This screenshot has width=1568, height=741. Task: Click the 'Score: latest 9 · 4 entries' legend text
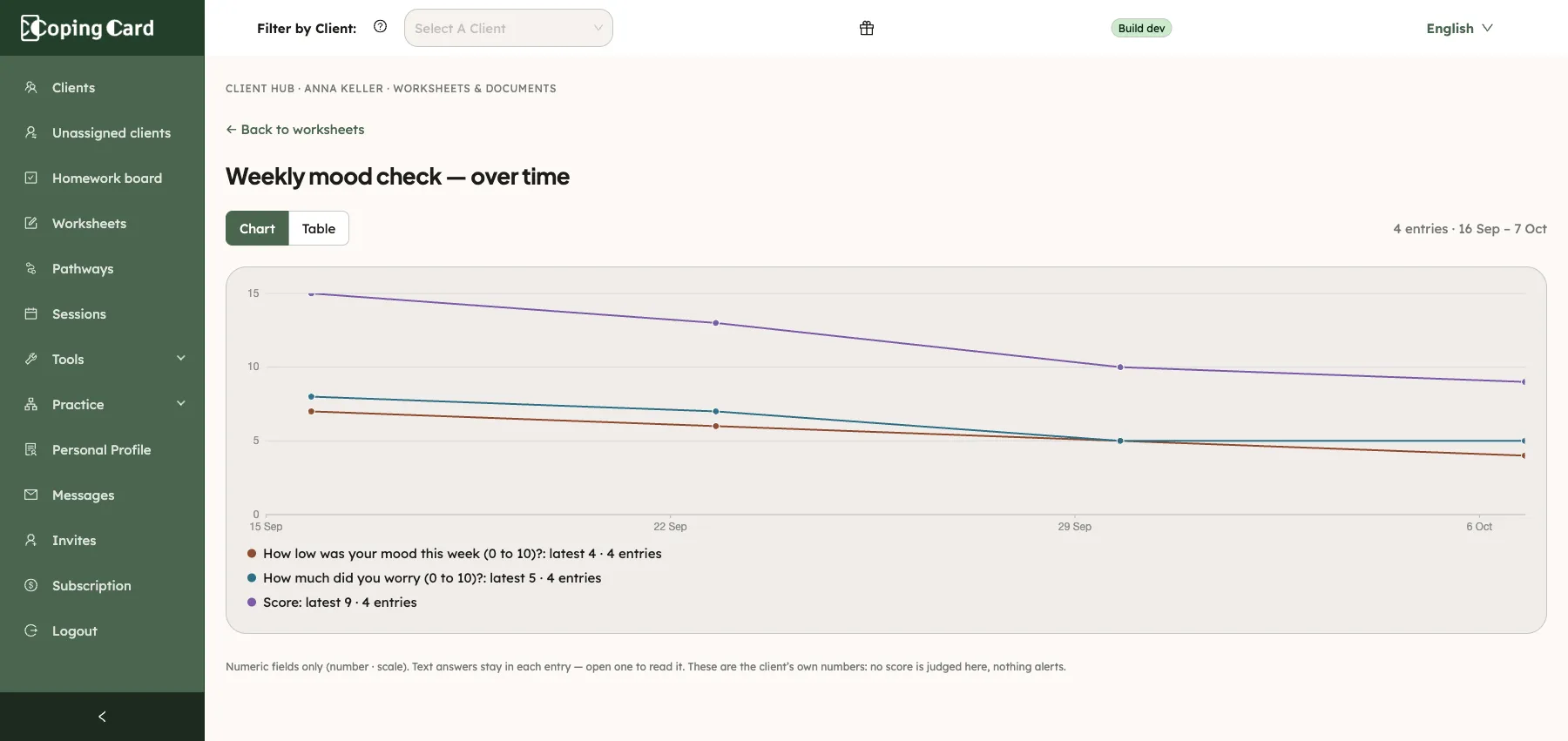point(340,603)
